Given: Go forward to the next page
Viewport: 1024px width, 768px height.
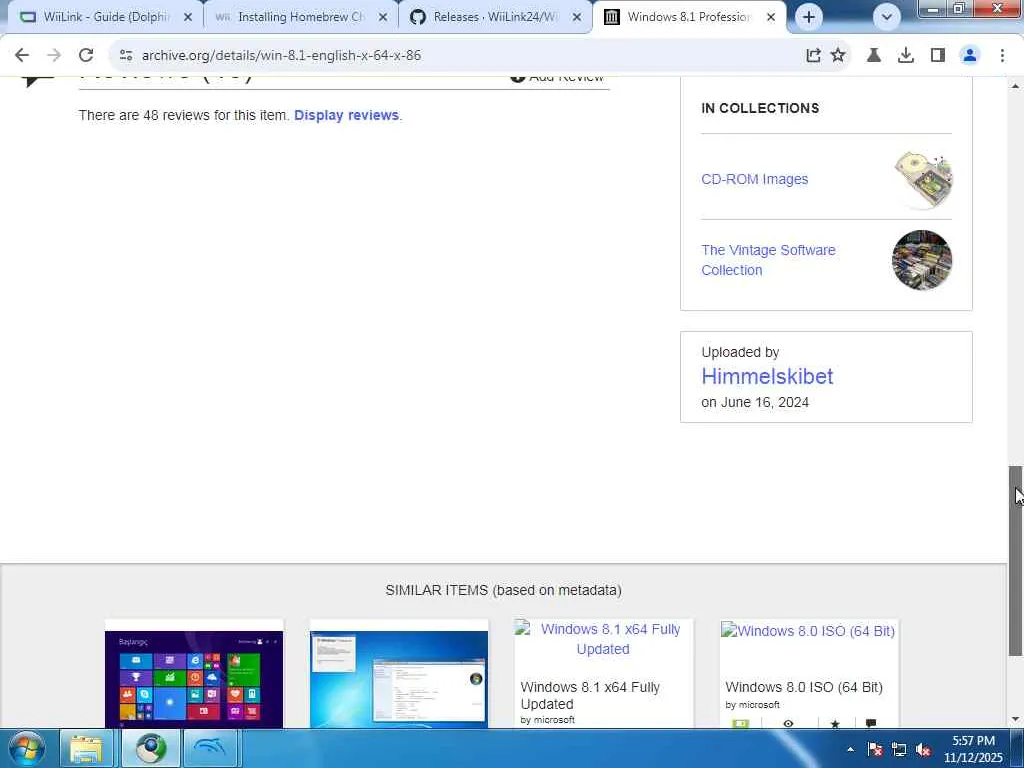Looking at the screenshot, I should click(54, 56).
